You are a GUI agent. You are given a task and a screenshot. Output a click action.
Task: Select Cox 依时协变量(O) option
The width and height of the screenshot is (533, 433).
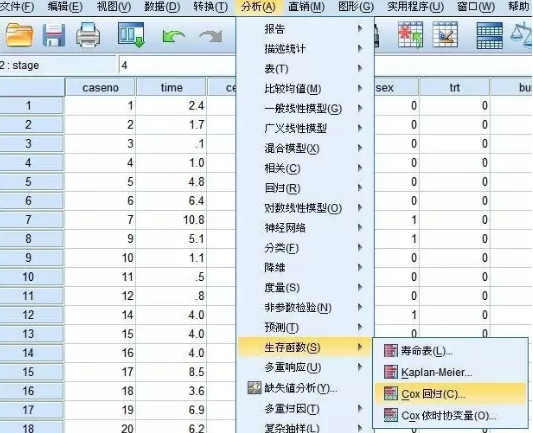pyautogui.click(x=450, y=415)
